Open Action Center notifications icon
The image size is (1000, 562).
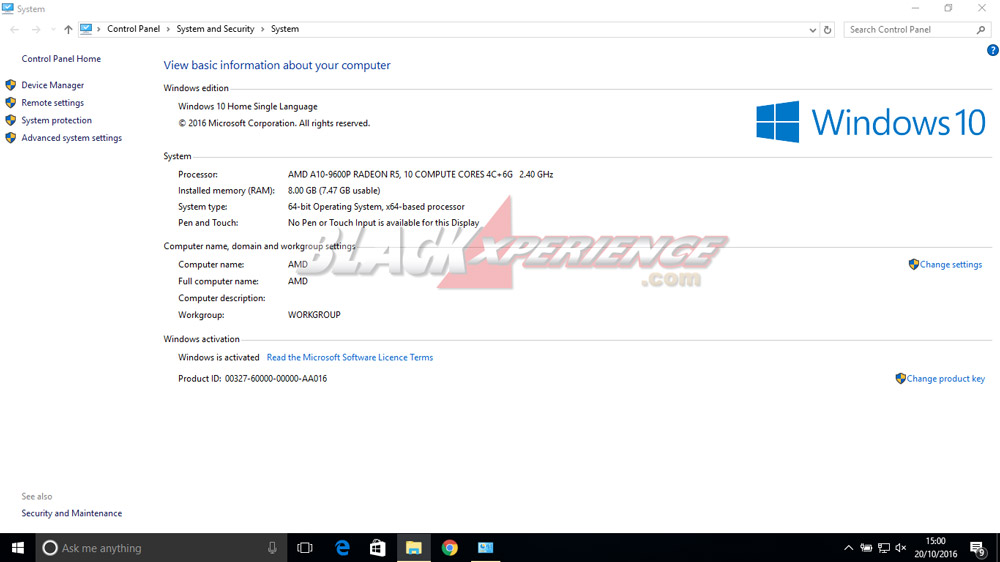click(978, 548)
